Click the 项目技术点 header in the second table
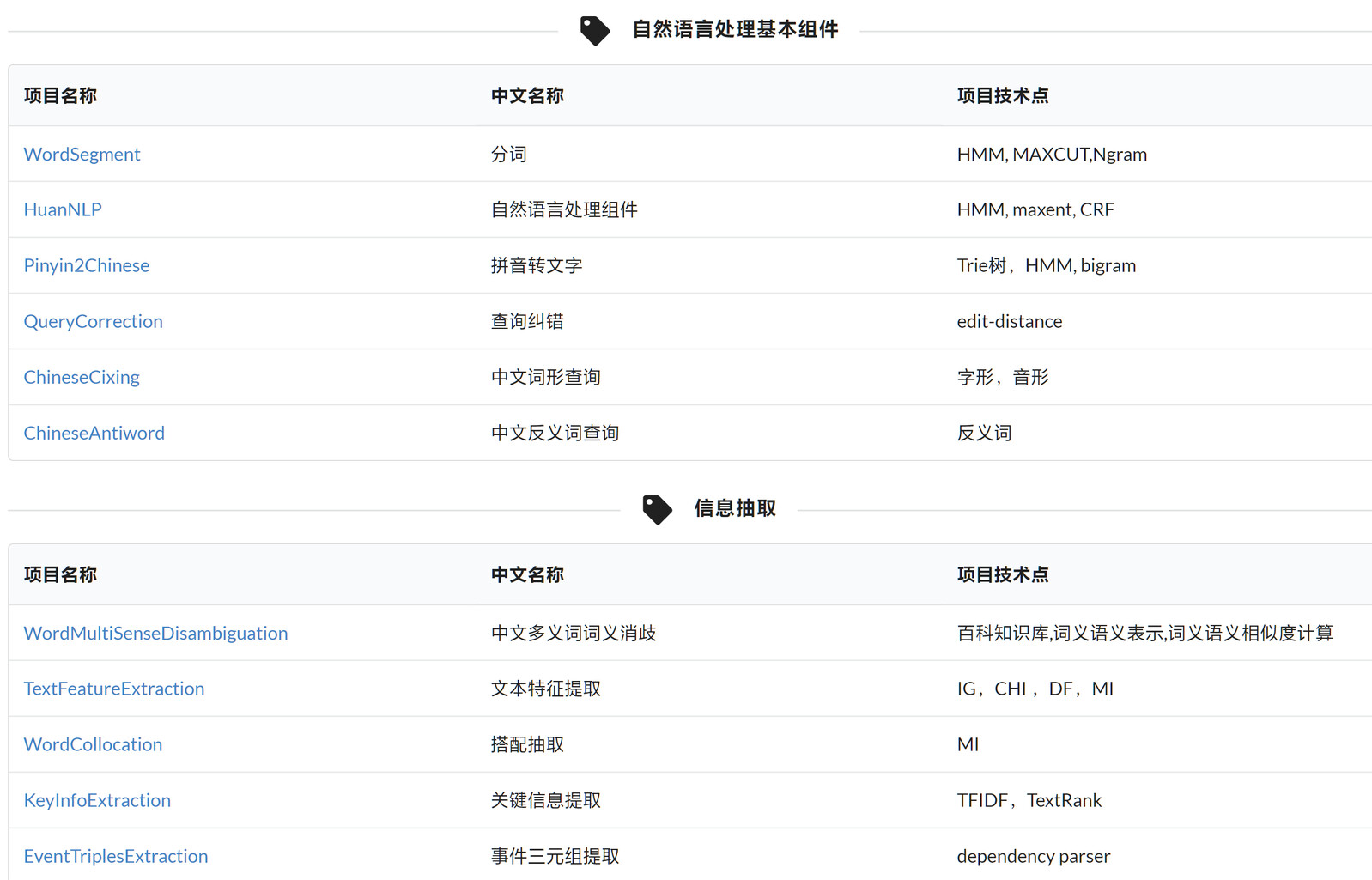 (1002, 575)
